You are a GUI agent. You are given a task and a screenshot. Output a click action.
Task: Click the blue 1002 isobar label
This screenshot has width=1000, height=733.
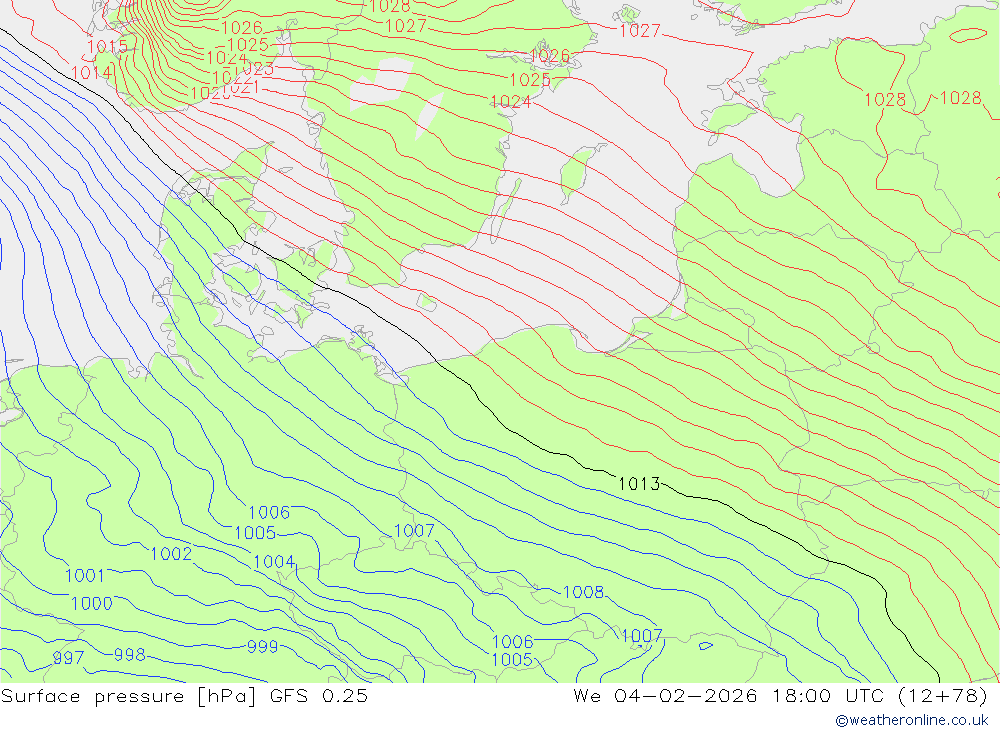point(171,554)
